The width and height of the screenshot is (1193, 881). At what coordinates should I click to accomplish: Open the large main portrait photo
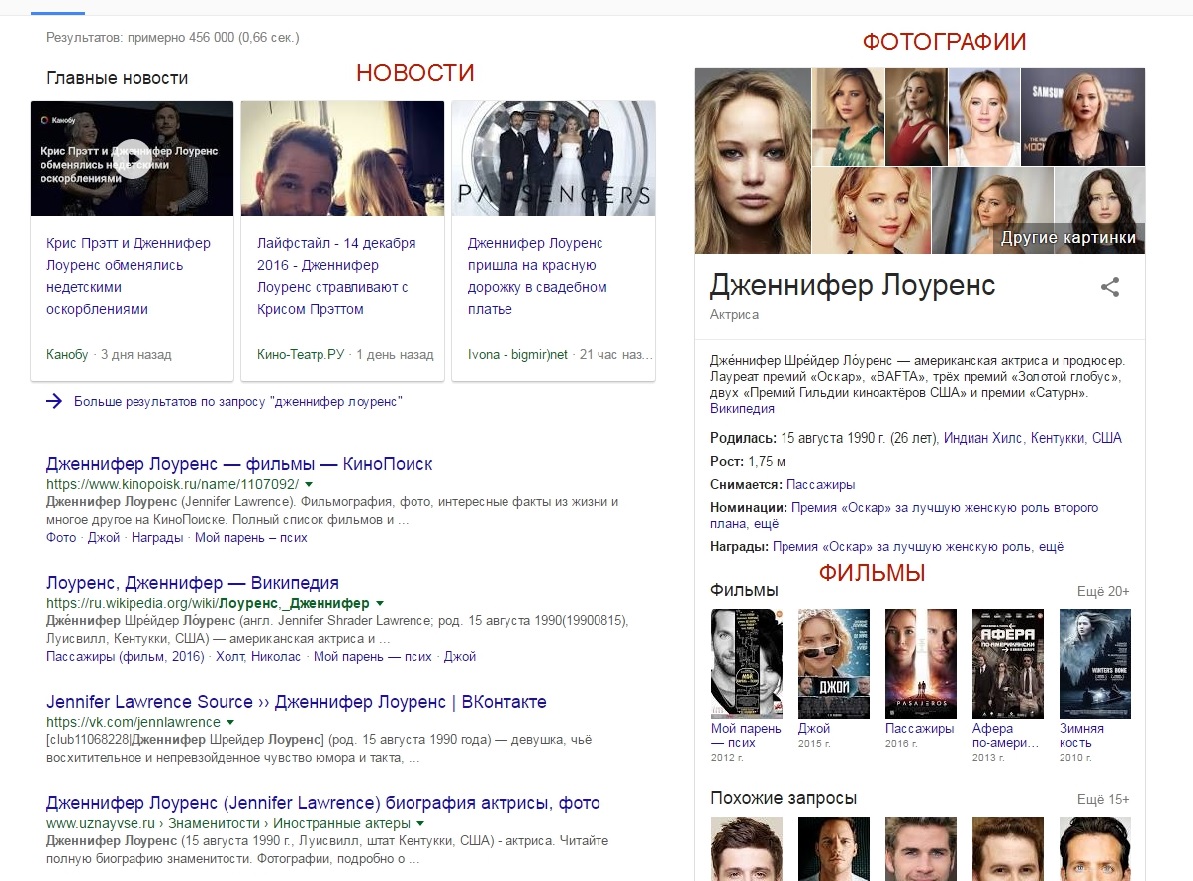[x=752, y=160]
